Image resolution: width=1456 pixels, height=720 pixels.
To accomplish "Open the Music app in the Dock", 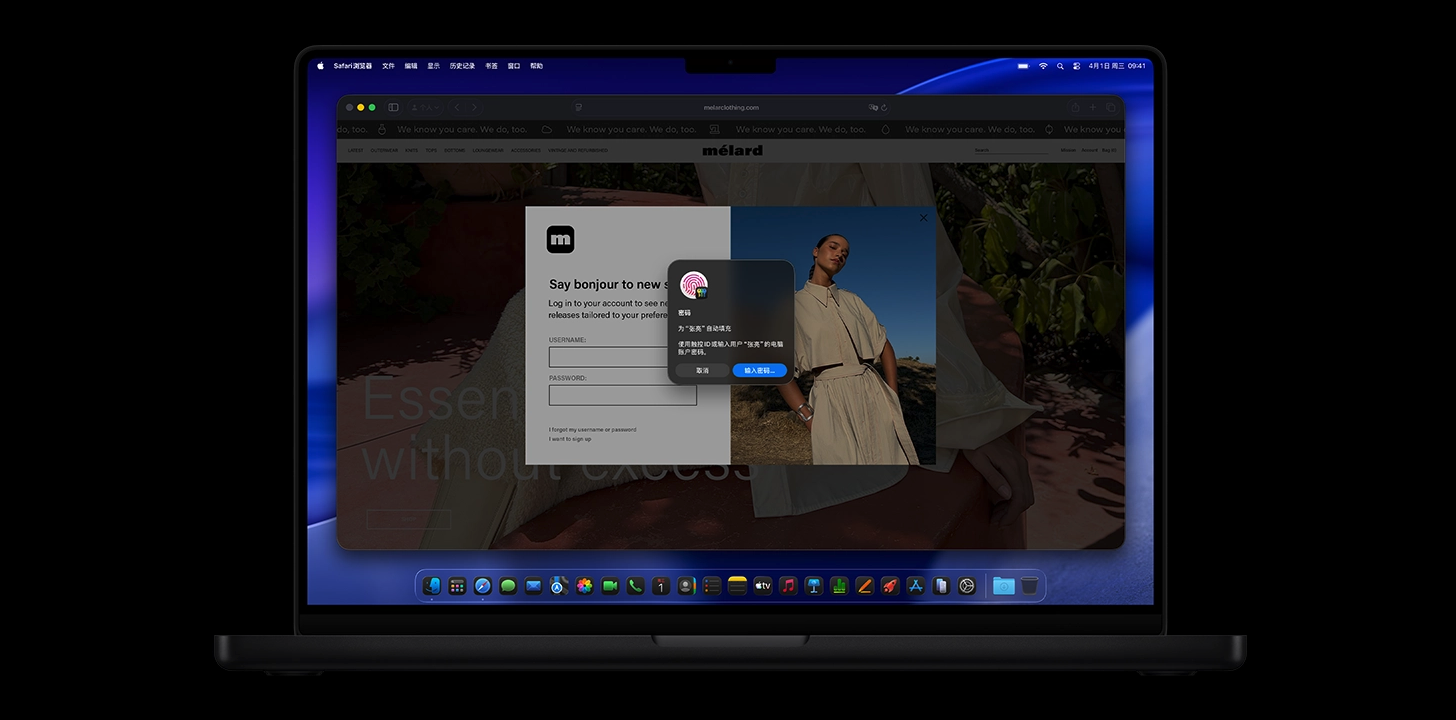I will 788,586.
